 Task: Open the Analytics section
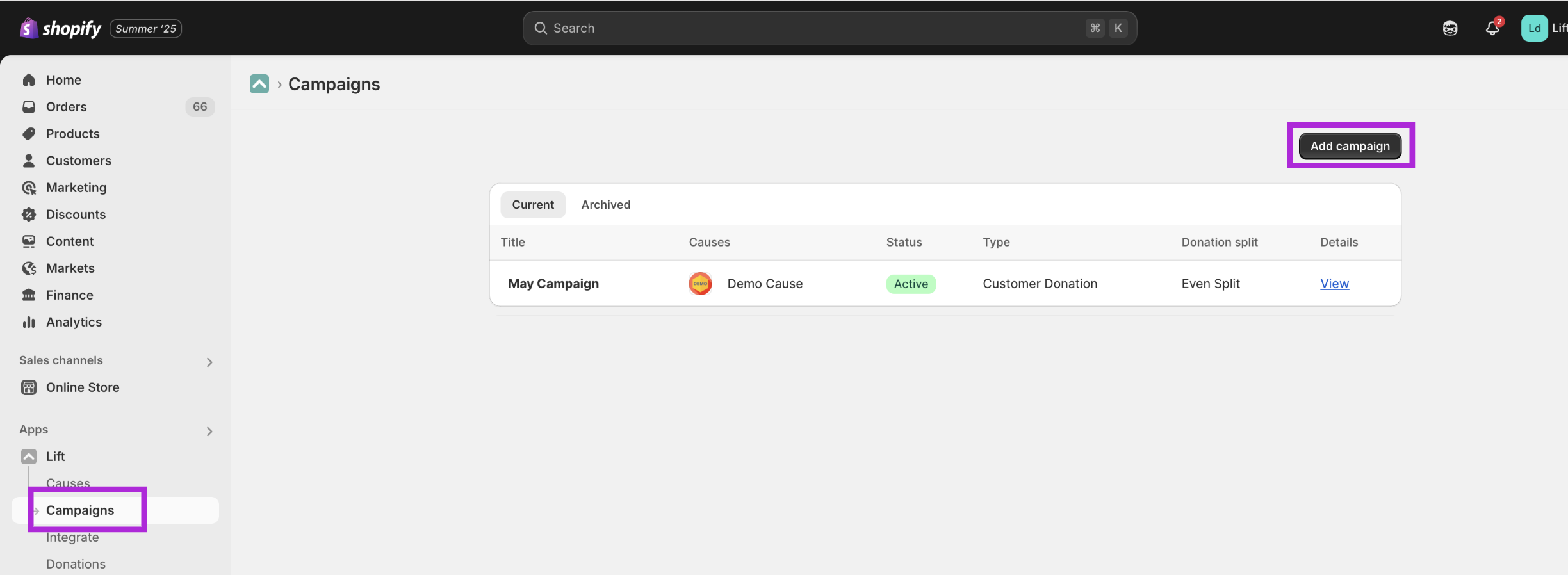click(x=74, y=322)
